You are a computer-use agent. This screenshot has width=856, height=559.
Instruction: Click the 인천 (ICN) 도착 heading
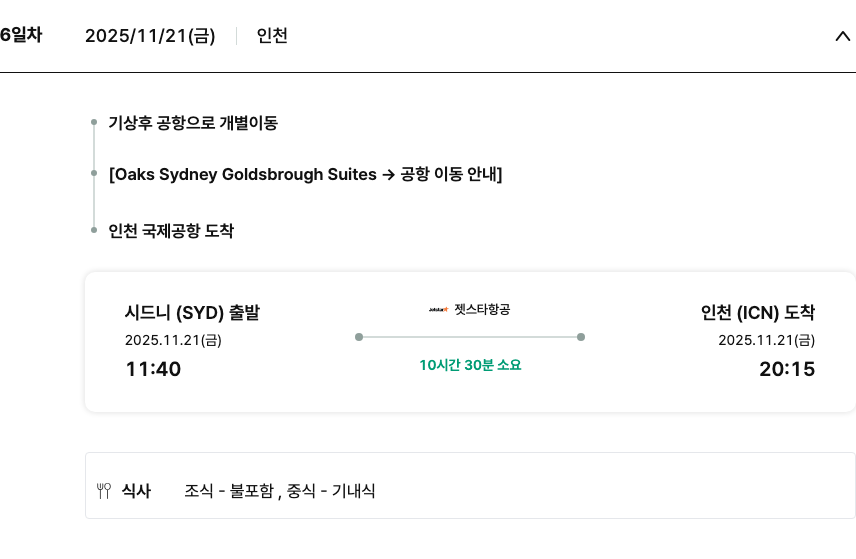[757, 312]
